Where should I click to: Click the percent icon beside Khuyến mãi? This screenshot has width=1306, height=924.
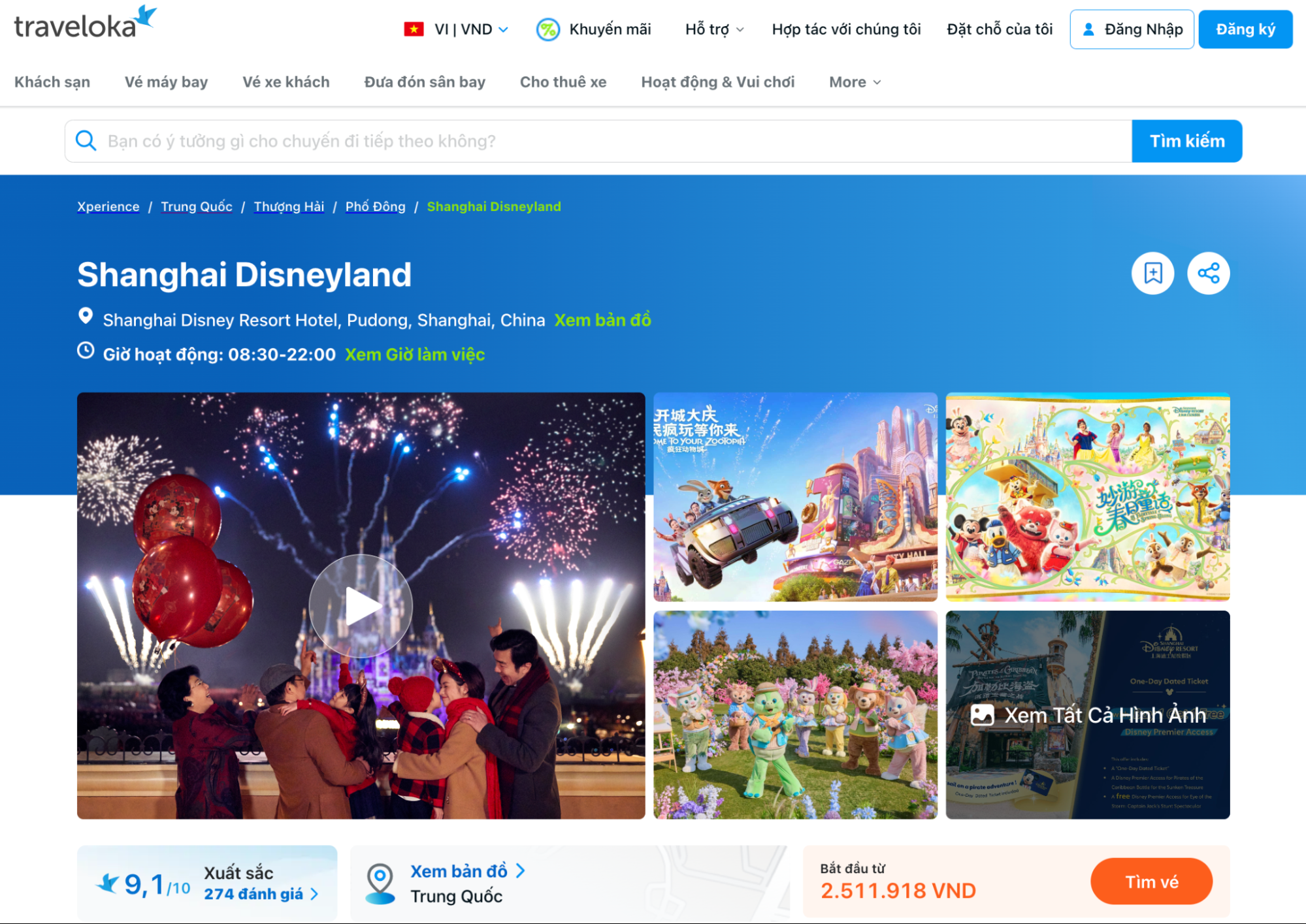pos(547,29)
